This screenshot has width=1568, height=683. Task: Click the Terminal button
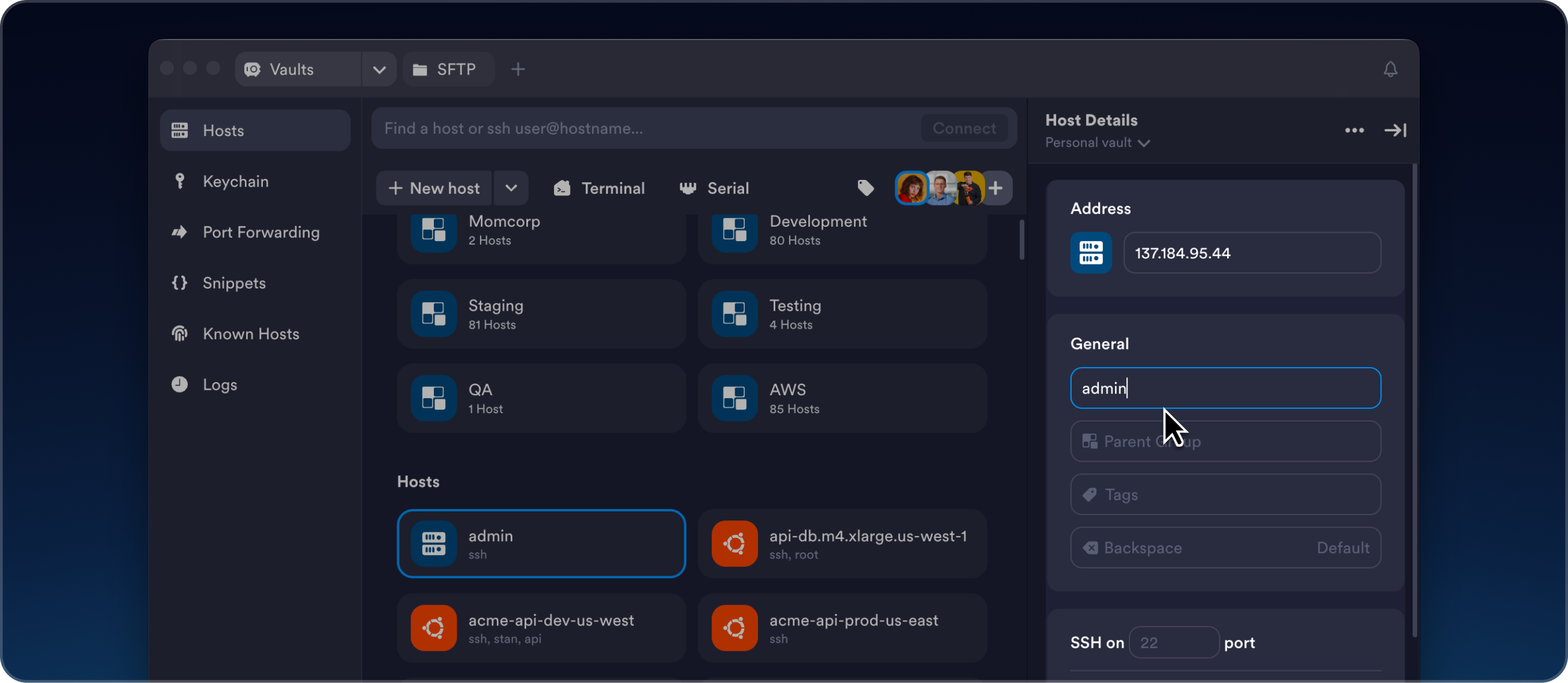pos(599,188)
